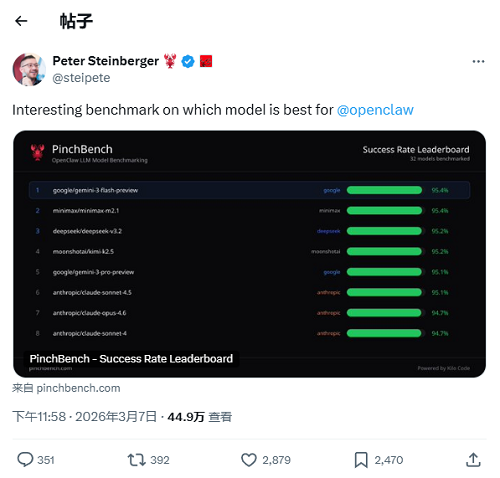Like the post with the heart icon
The height and width of the screenshot is (478, 500).
(249, 460)
